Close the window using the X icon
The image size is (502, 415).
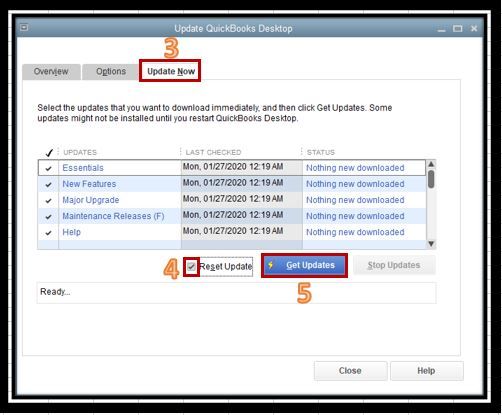pos(474,29)
